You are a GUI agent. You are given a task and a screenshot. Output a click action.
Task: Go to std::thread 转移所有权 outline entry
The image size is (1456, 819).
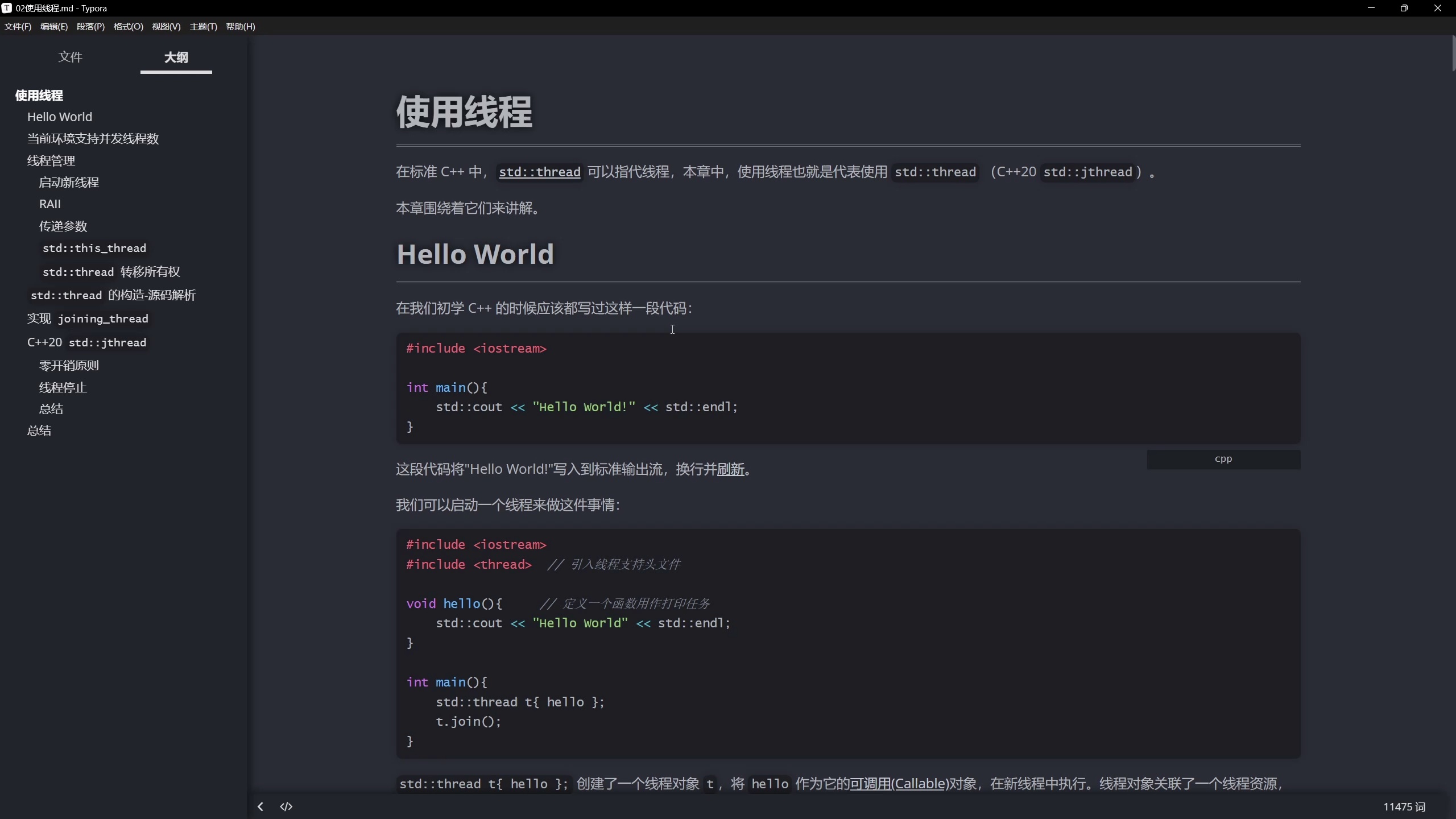pyautogui.click(x=111, y=272)
